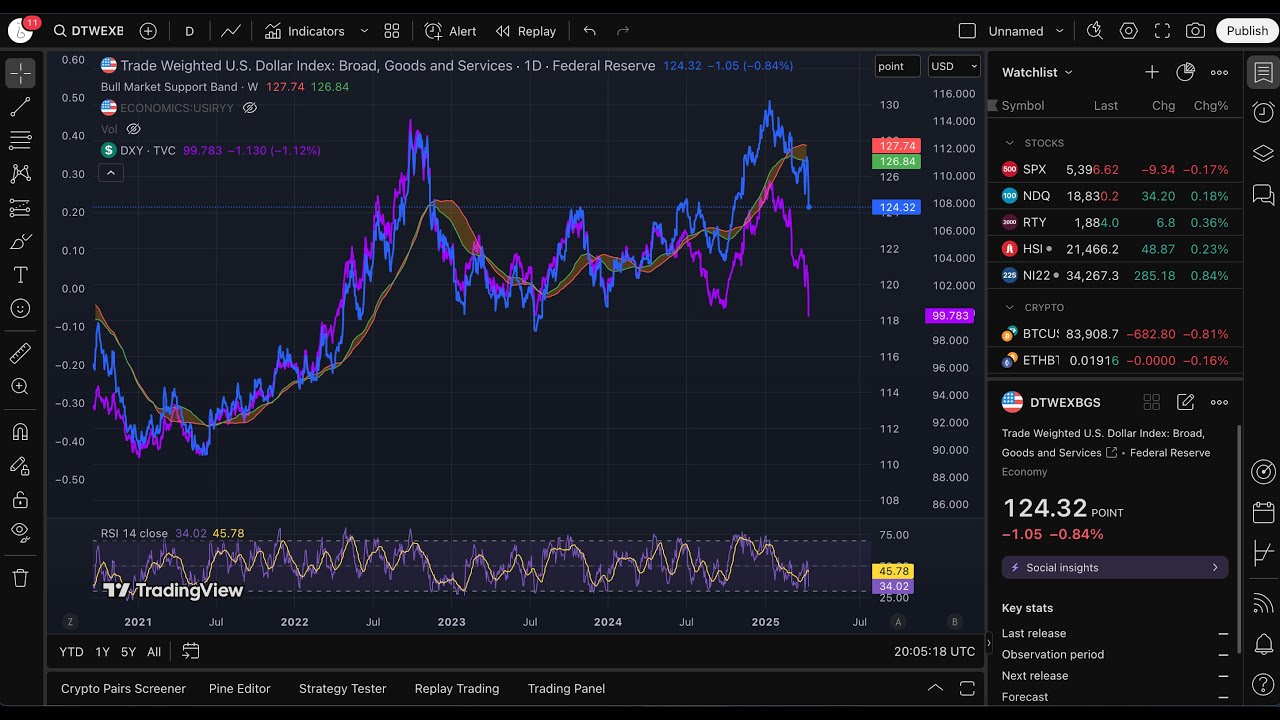Viewport: 1280px width, 720px height.
Task: Collapse the CRYPTO watchlist section
Action: [x=1010, y=307]
